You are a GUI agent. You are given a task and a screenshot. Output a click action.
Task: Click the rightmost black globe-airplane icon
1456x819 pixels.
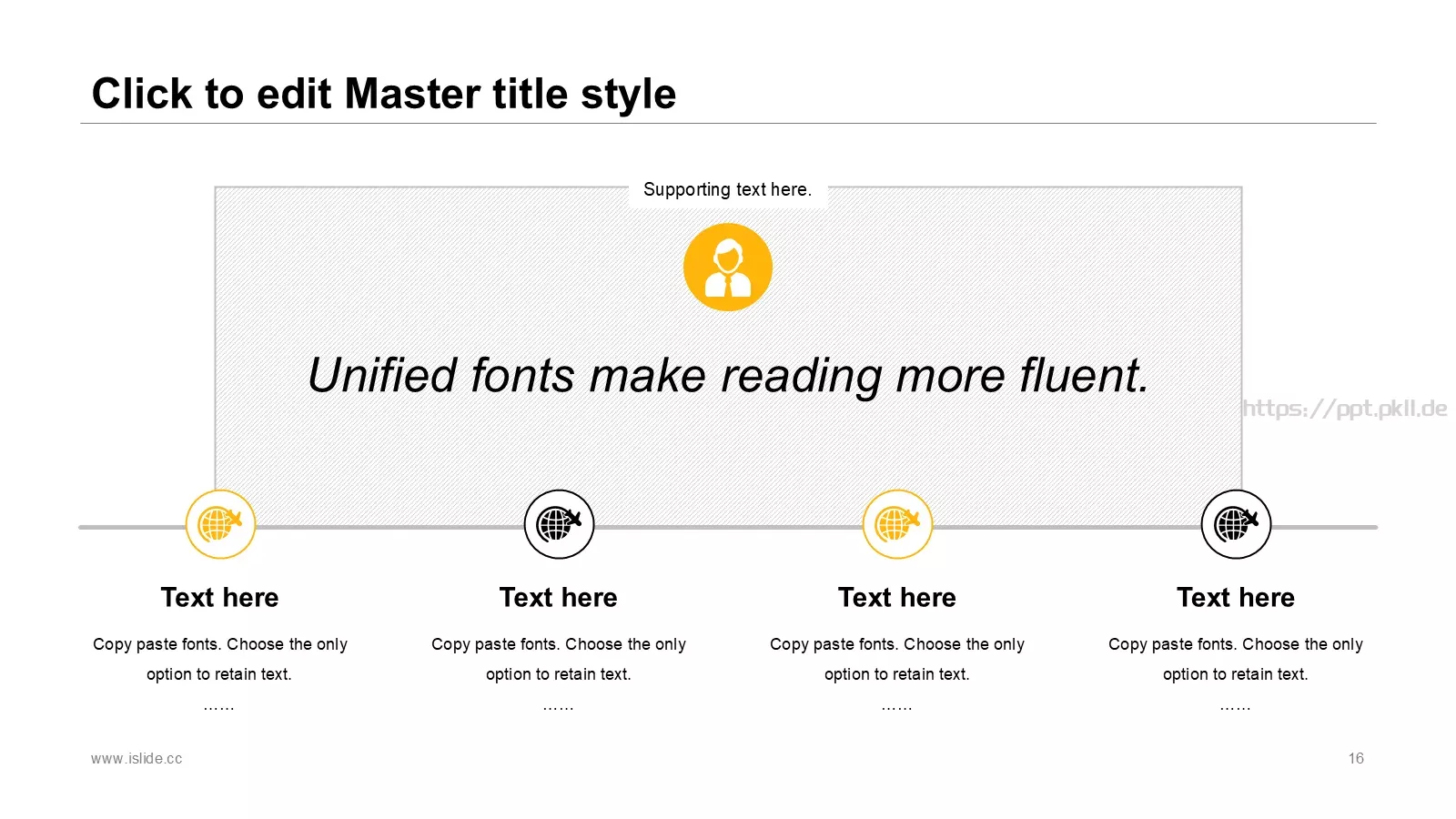pyautogui.click(x=1236, y=524)
